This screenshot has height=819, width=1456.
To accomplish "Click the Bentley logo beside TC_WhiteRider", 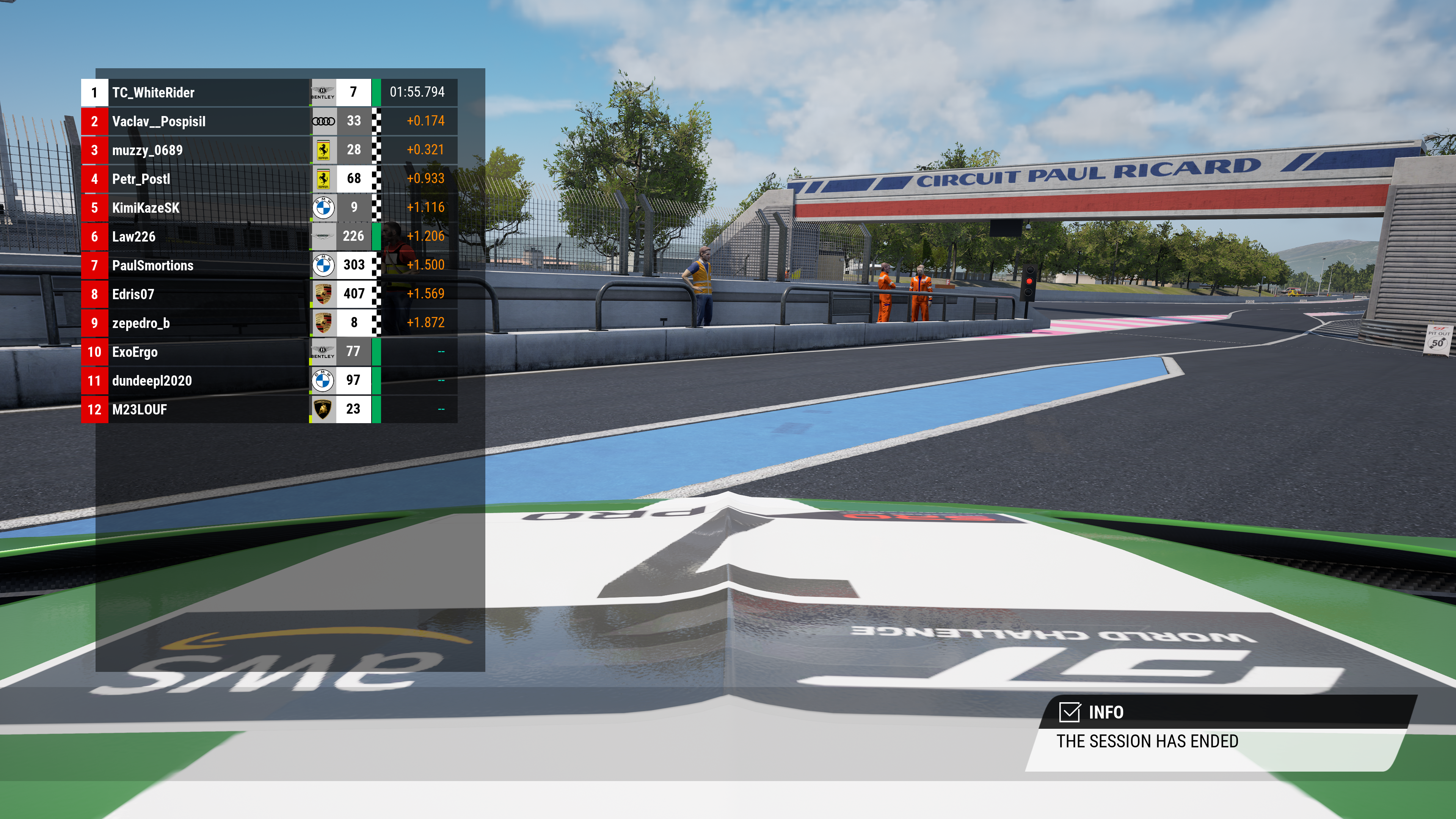I will tap(323, 92).
